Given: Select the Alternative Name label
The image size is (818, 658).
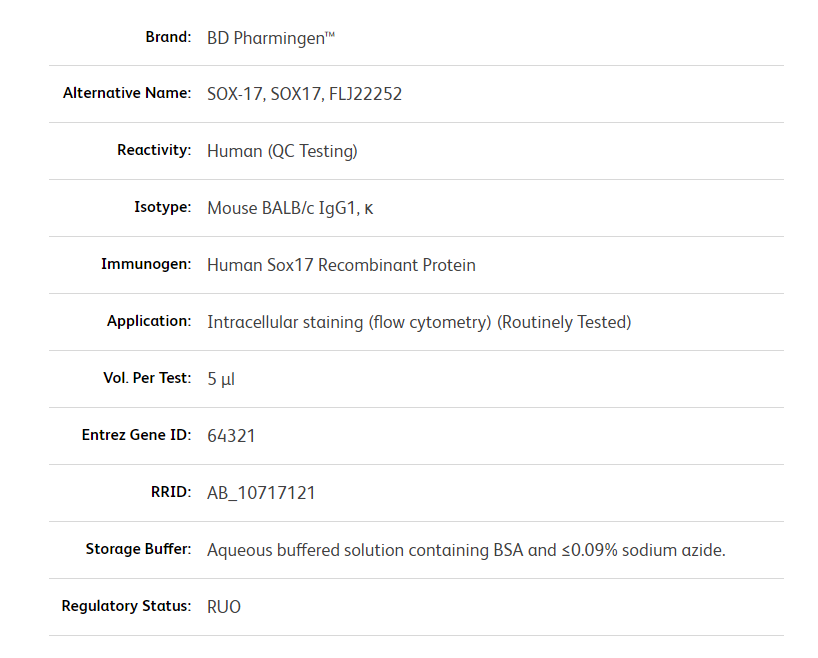Looking at the screenshot, I should pyautogui.click(x=126, y=93).
